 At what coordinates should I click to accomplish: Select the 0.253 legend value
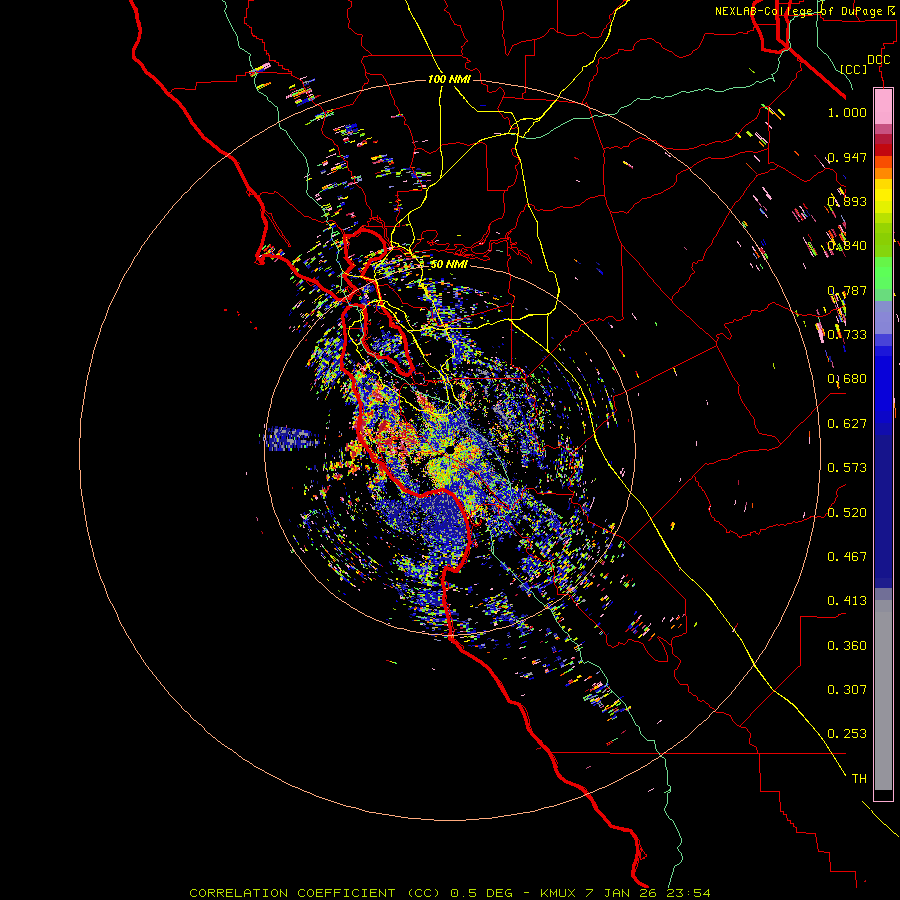[x=847, y=734]
